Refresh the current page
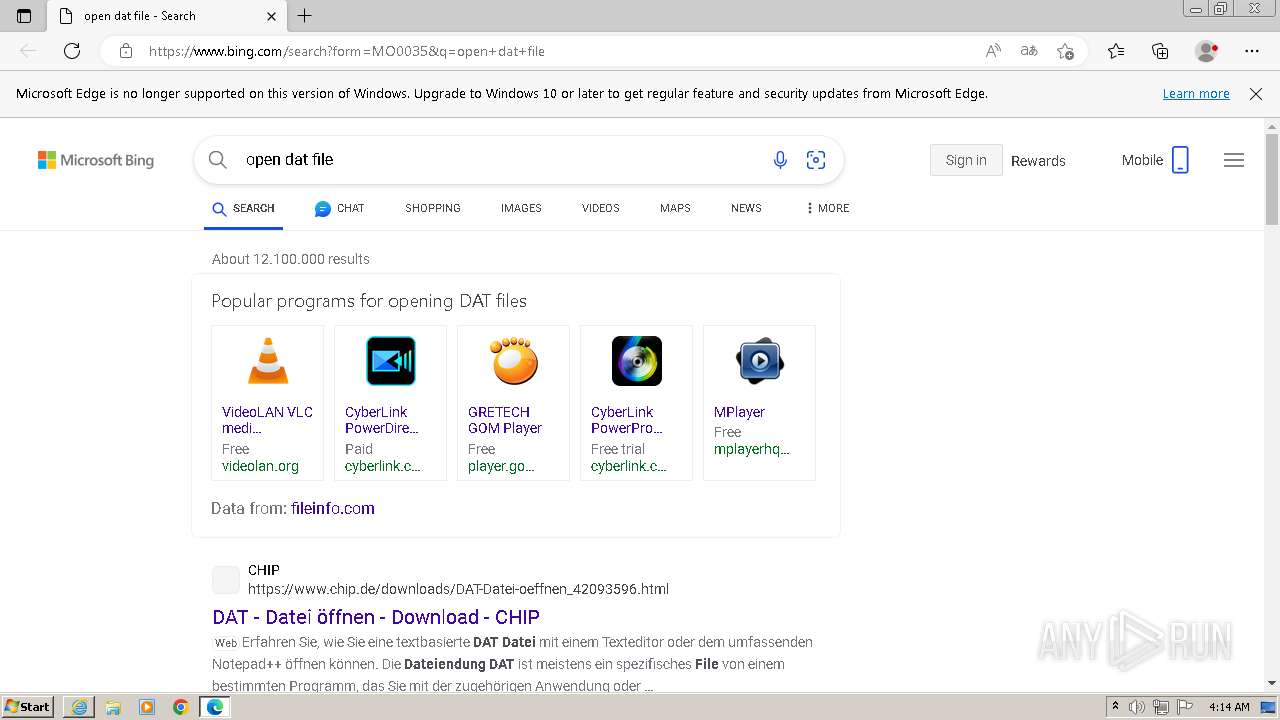1280x720 pixels. tap(72, 51)
